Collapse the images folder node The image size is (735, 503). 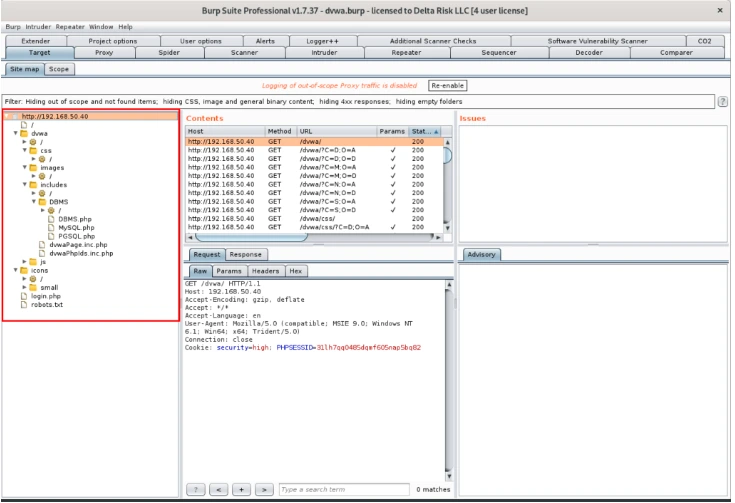(x=25, y=167)
